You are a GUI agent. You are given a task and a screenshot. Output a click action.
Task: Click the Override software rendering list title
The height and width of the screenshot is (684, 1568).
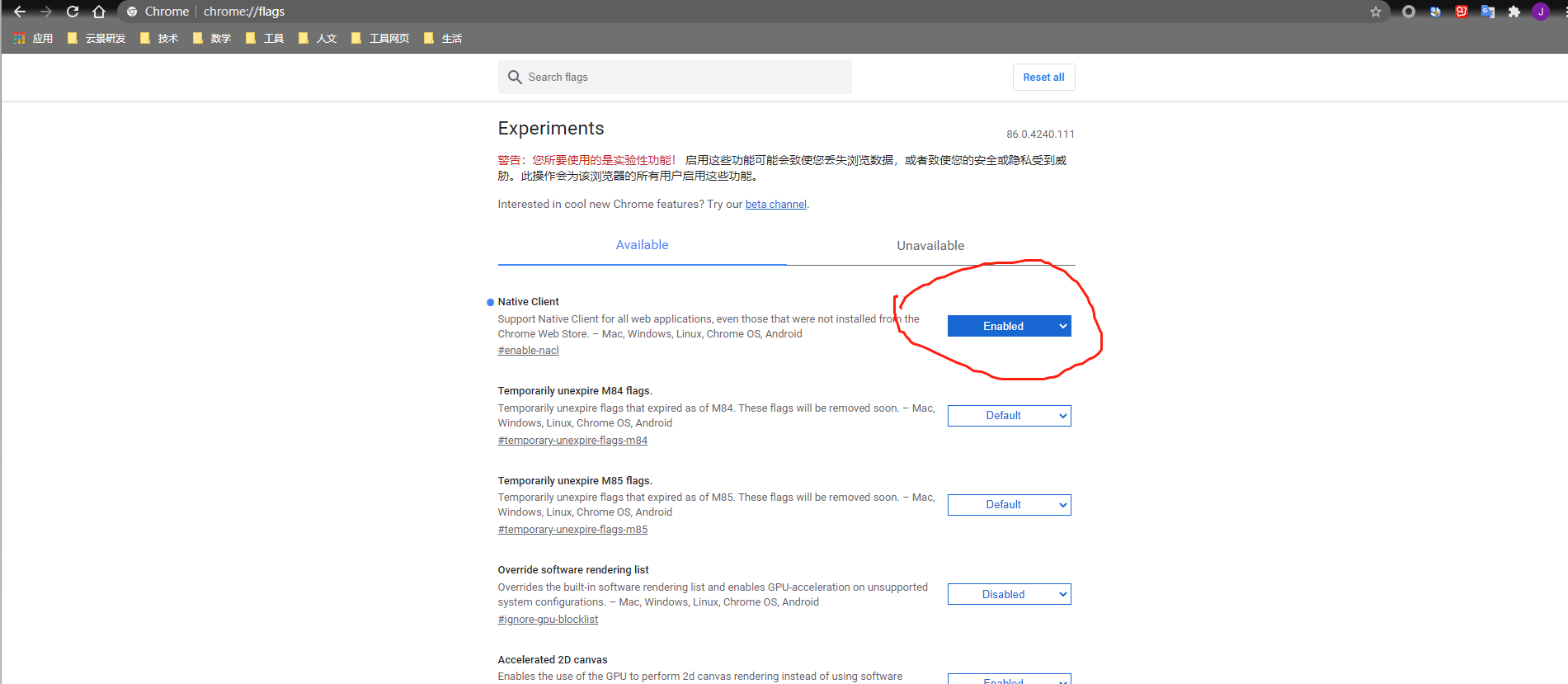[x=573, y=570]
